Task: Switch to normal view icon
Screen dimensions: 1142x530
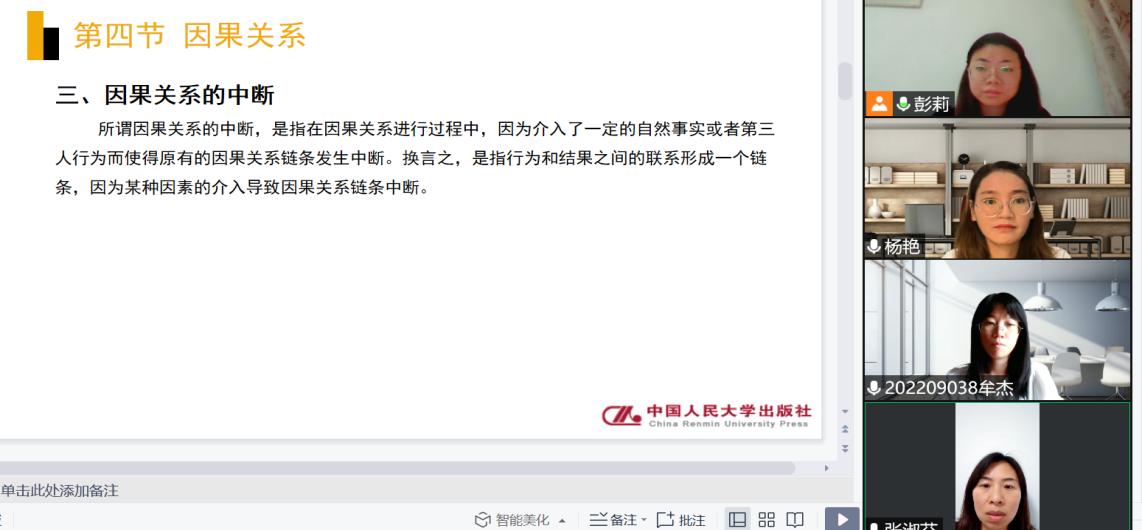Action: [738, 520]
